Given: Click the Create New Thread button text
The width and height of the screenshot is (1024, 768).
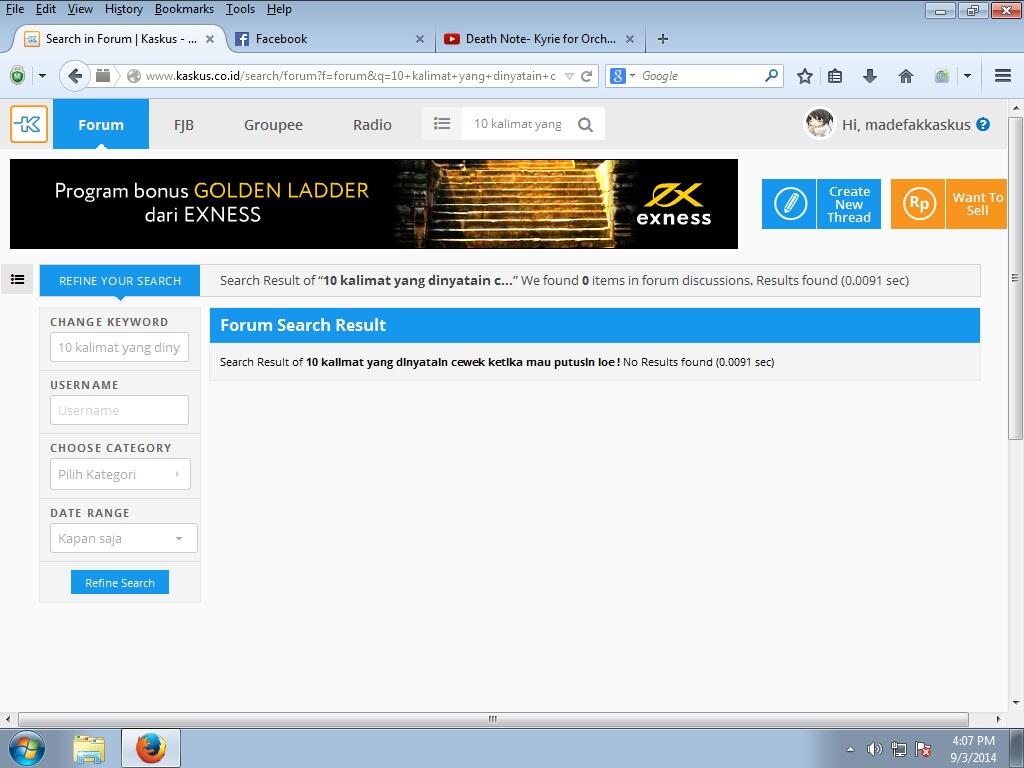Looking at the screenshot, I should (x=849, y=204).
